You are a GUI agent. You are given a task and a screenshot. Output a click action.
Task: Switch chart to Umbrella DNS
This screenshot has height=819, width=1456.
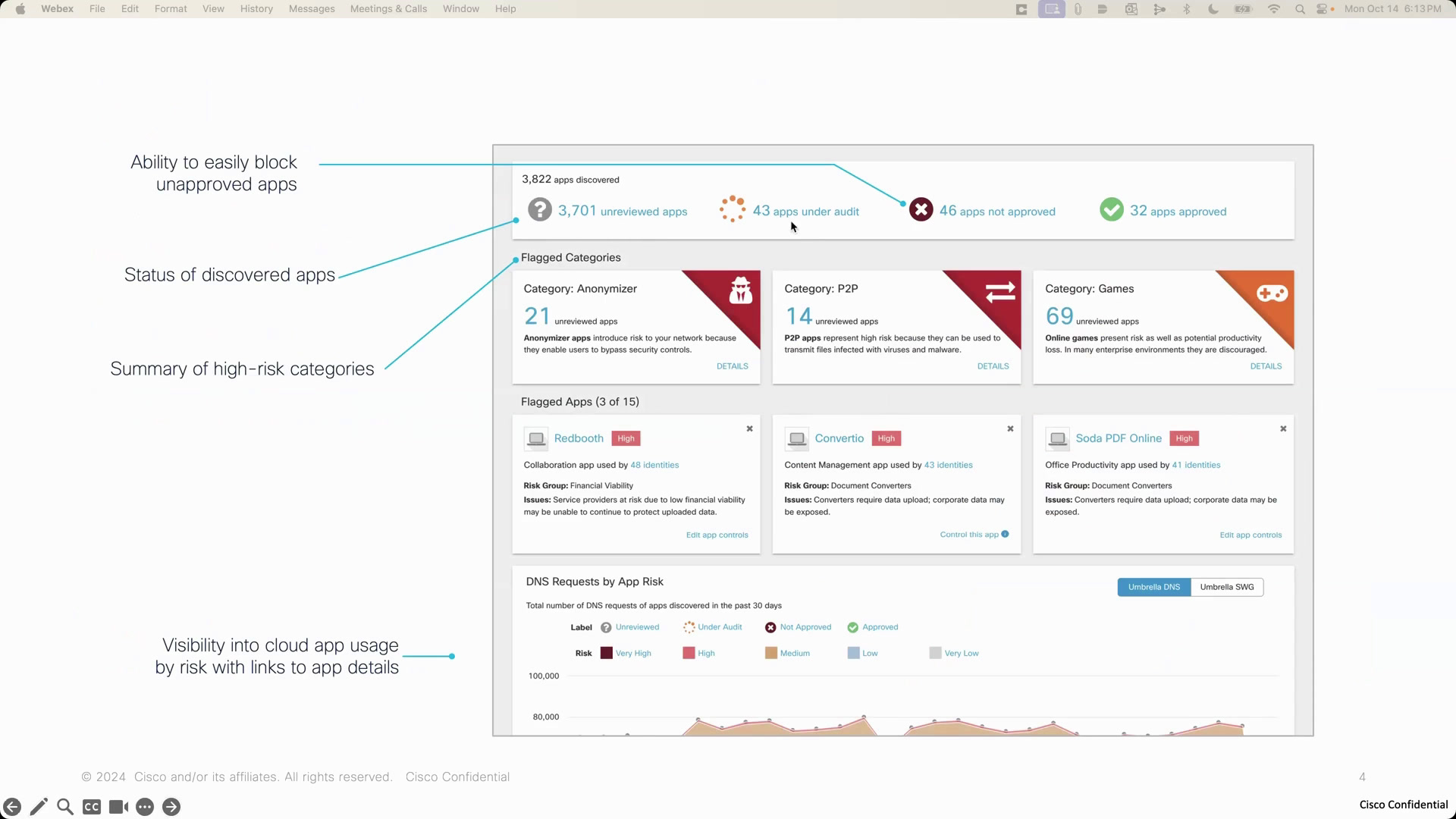click(x=1154, y=587)
